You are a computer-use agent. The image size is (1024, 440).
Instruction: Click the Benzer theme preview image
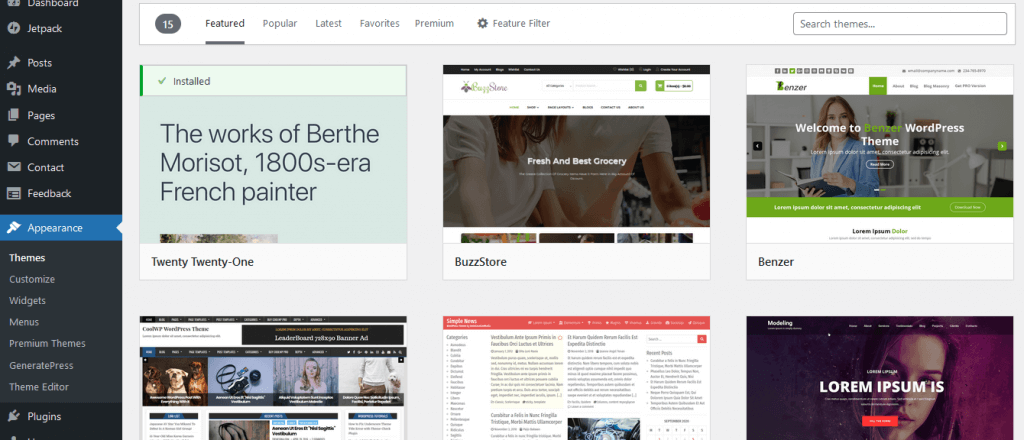click(x=880, y=154)
